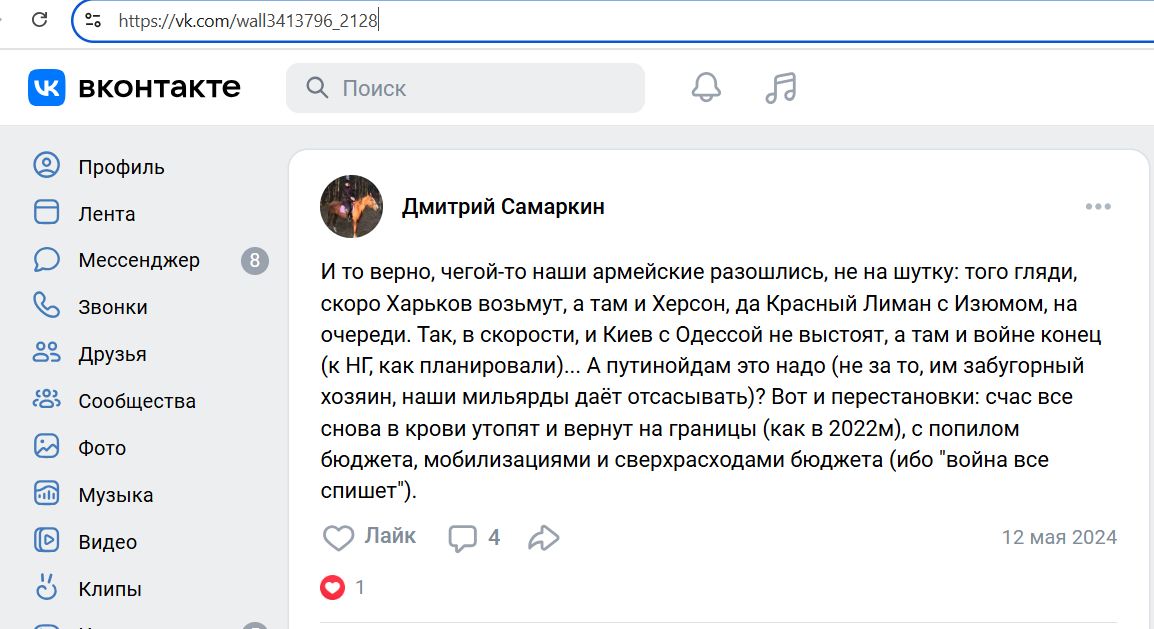Click the share arrow icon

tap(543, 538)
